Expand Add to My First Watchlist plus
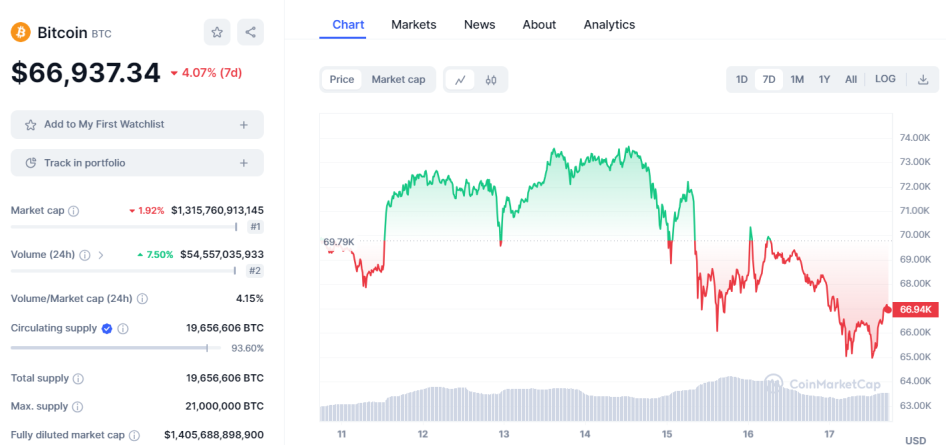 [244, 125]
